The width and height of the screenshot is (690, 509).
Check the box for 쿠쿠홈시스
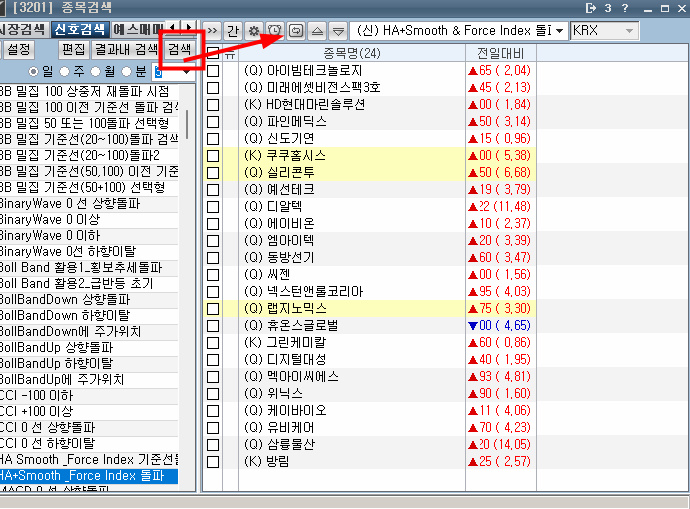coord(213,156)
